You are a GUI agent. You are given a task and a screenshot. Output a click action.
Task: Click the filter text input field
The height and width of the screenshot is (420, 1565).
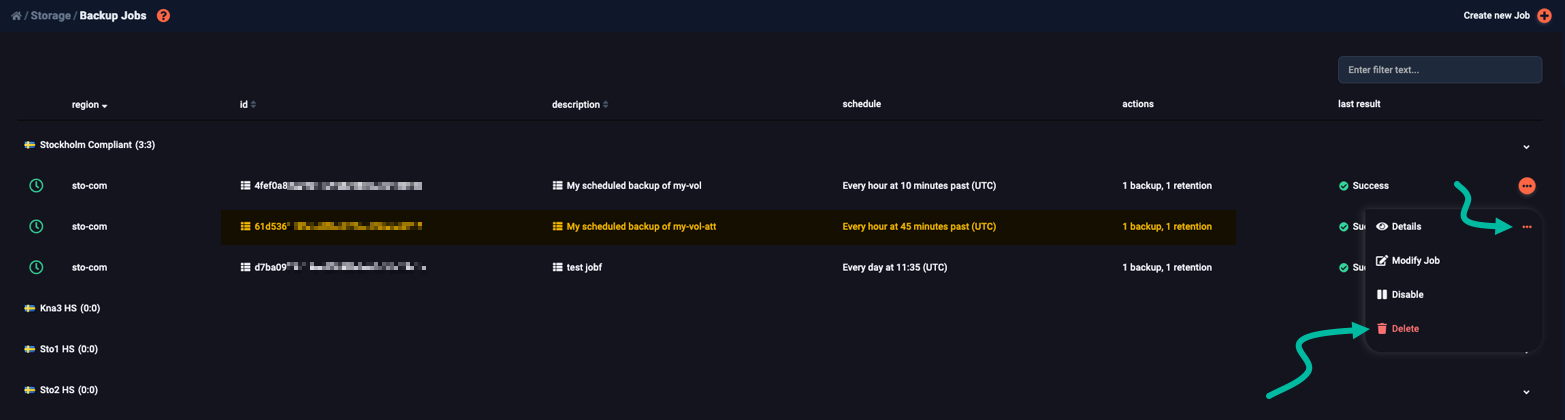[1439, 70]
